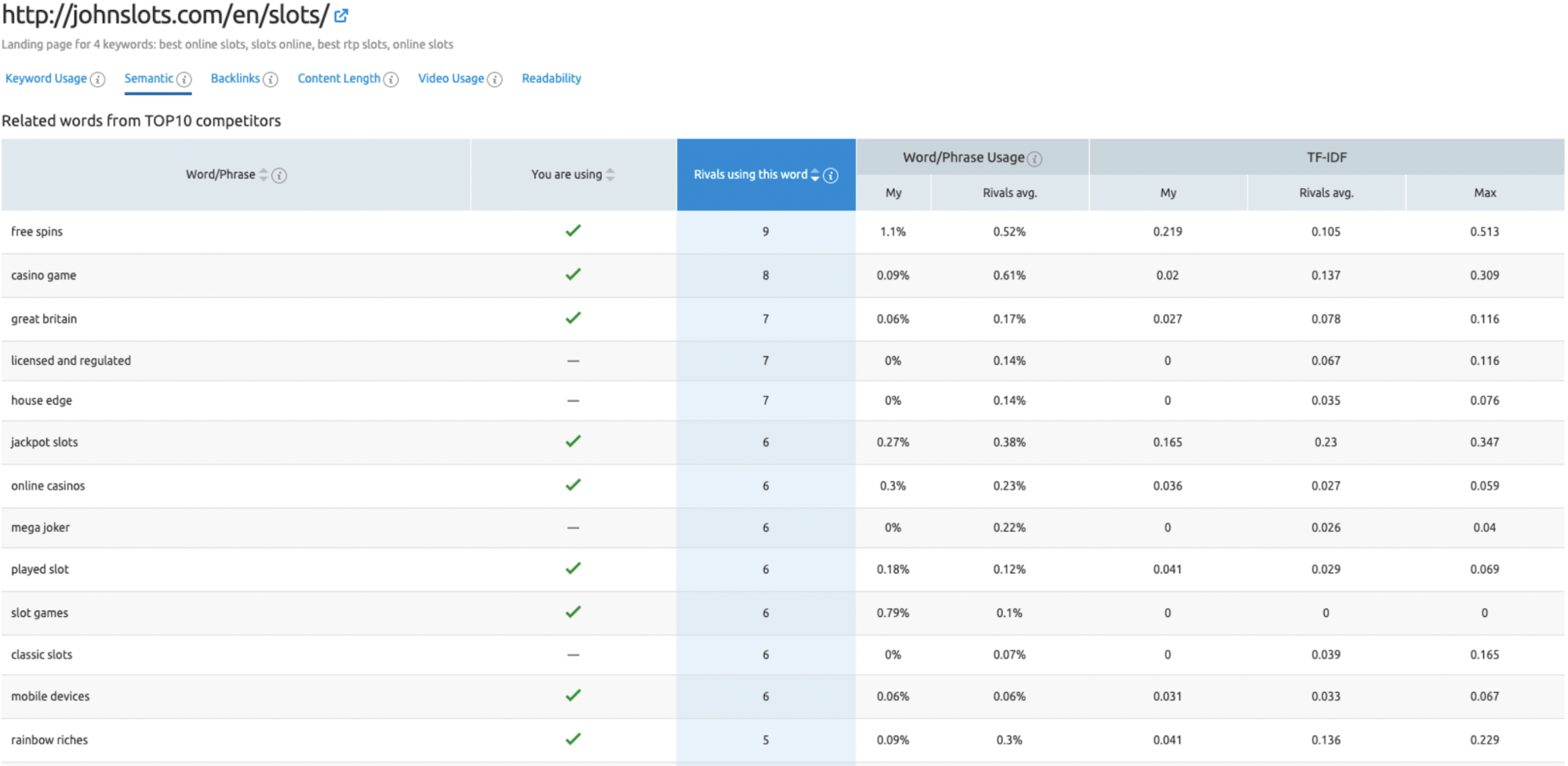The height and width of the screenshot is (766, 1568).
Task: Click the info icon next to Backlinks
Action: point(271,79)
